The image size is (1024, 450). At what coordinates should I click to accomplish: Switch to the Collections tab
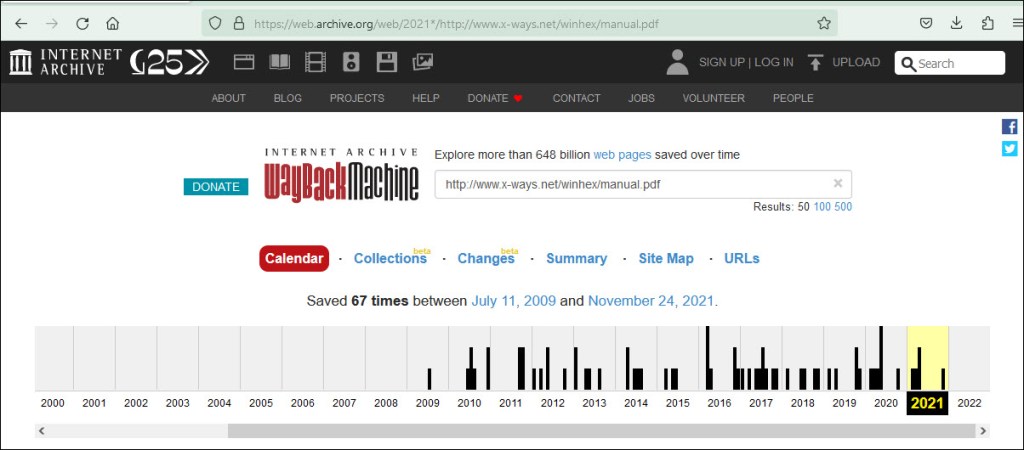tap(391, 259)
